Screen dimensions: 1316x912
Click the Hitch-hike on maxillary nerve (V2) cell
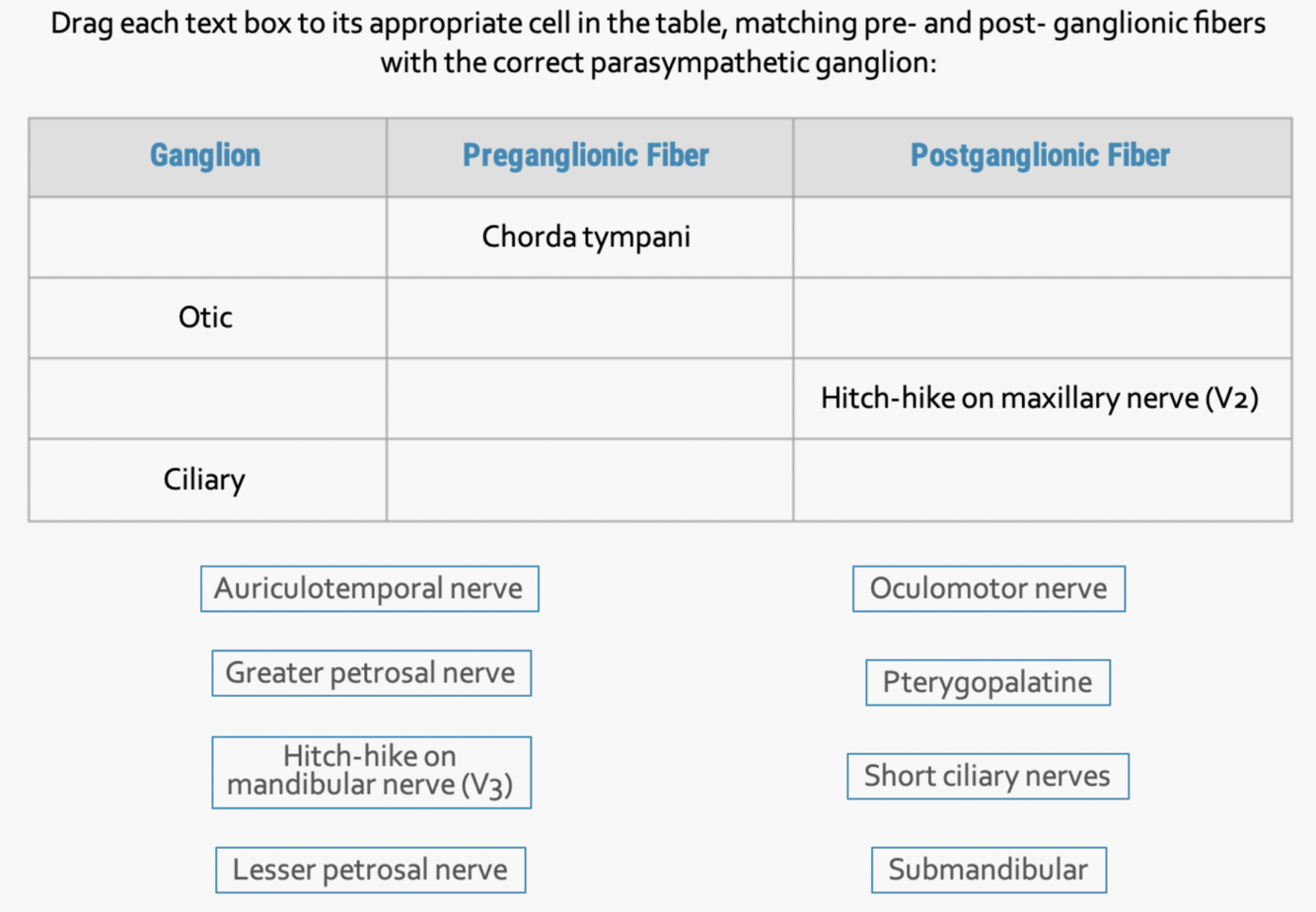[1042, 399]
